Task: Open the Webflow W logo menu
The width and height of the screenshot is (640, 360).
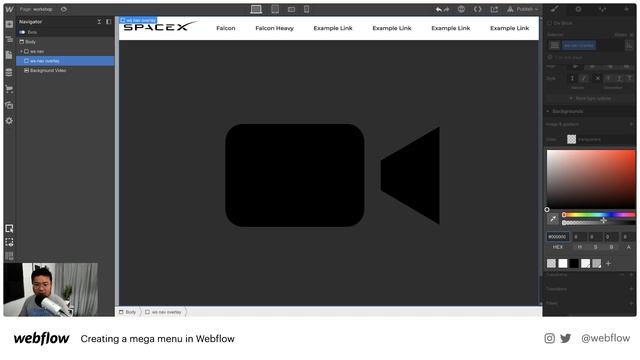Action: 9,9
